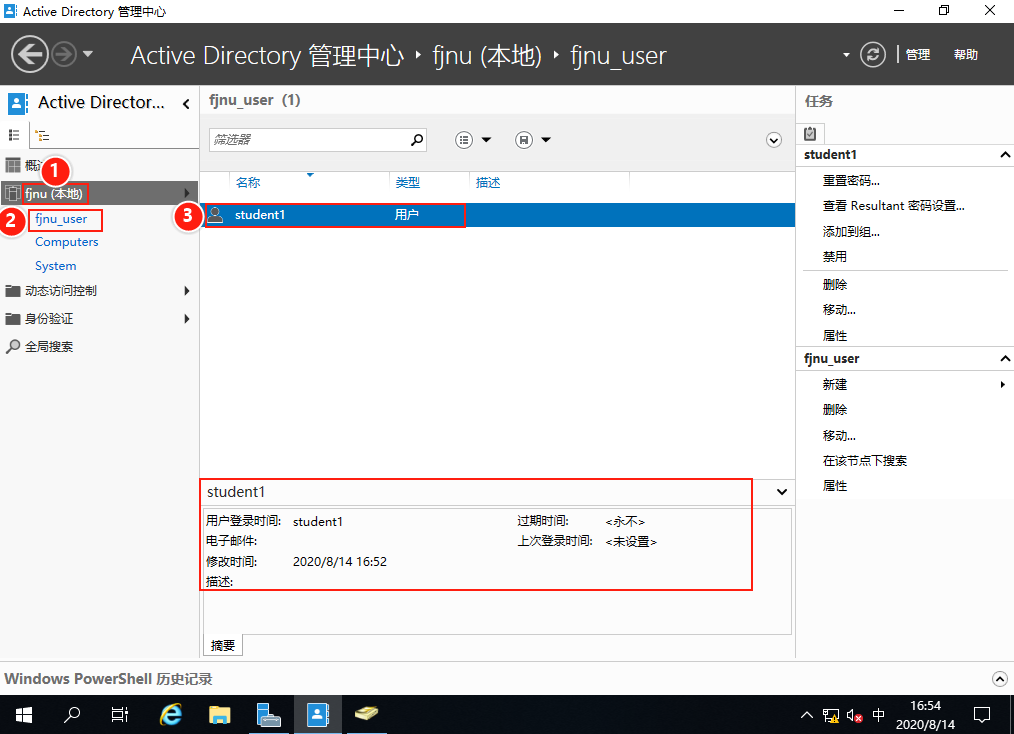Sort by 描述 column header
This screenshot has height=734, width=1014.
pos(488,183)
